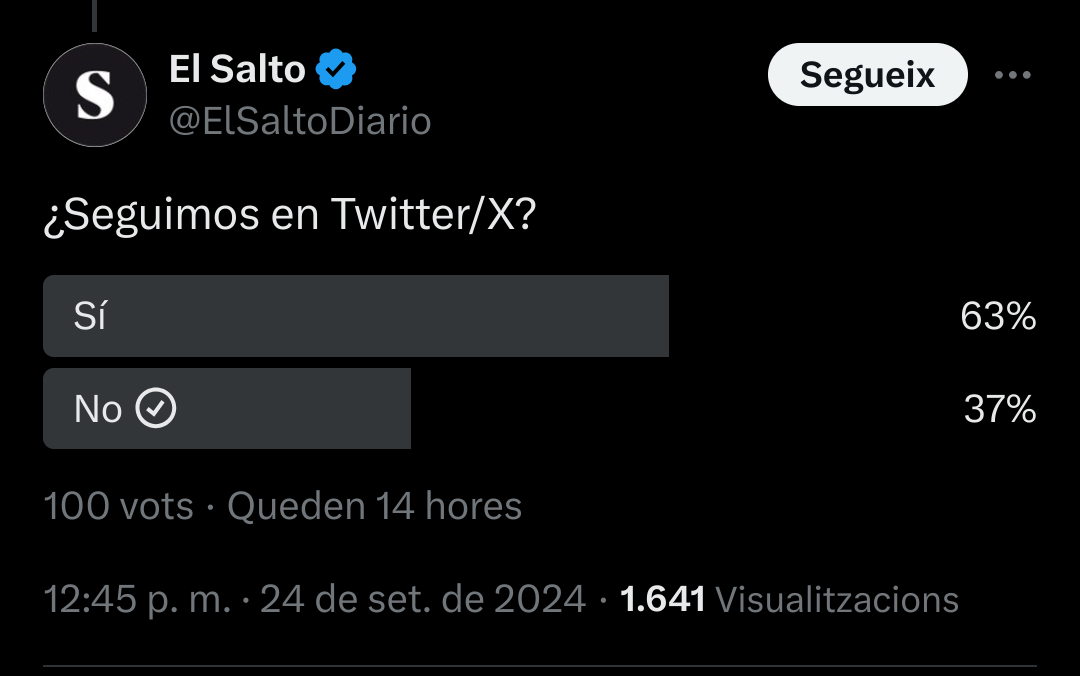
Task: Click the checkmark icon beside No
Action: (156, 408)
